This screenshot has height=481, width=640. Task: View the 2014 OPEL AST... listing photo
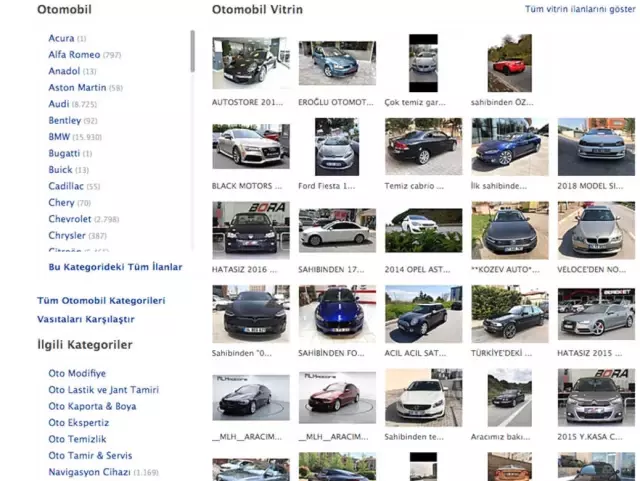click(x=424, y=231)
